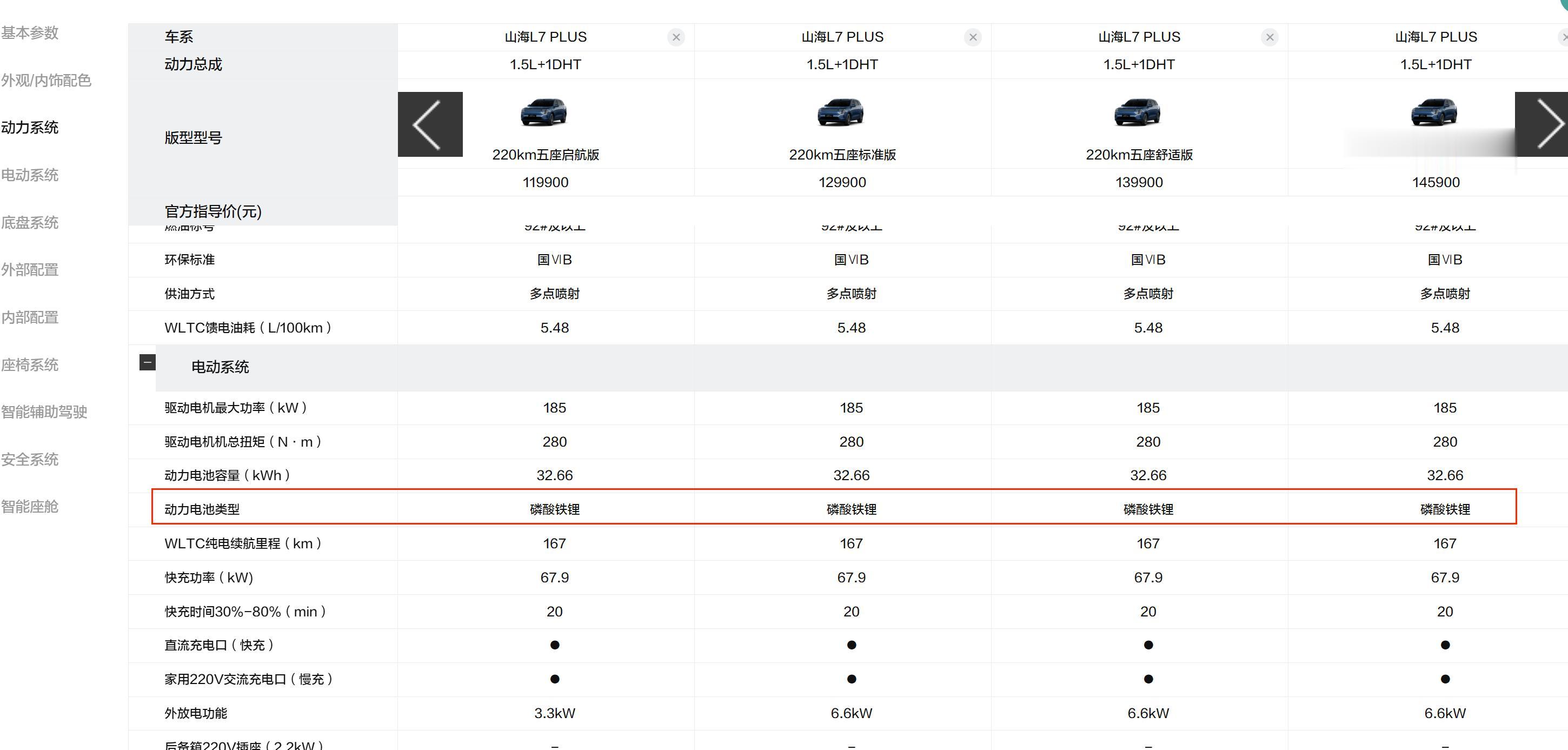Image resolution: width=1568 pixels, height=750 pixels.
Task: Open the 220km五座舒适版 car thumbnail
Action: click(x=1138, y=112)
